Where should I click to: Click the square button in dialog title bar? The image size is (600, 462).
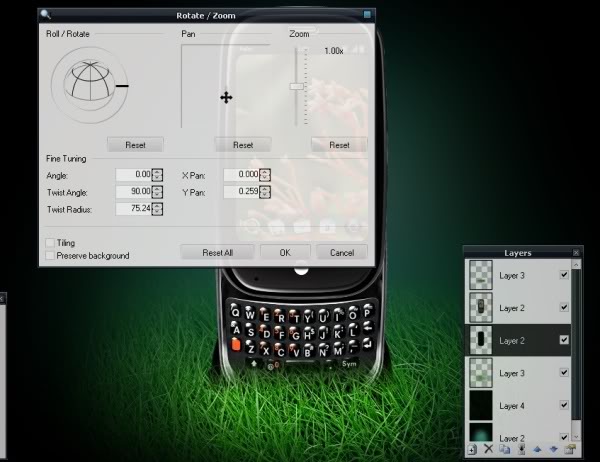(x=367, y=15)
